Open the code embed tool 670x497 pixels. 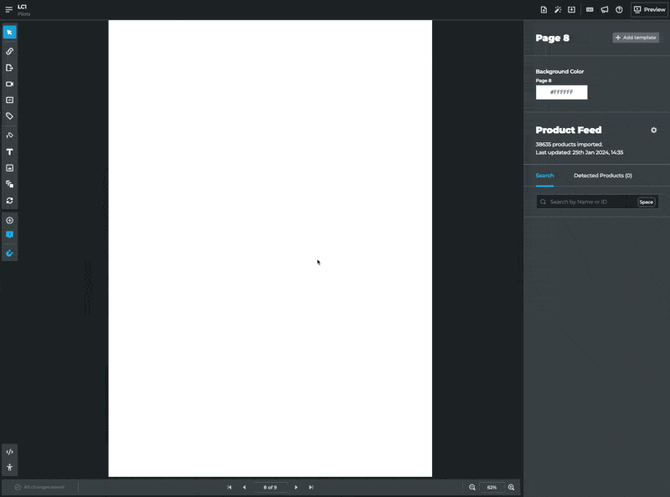[10, 452]
